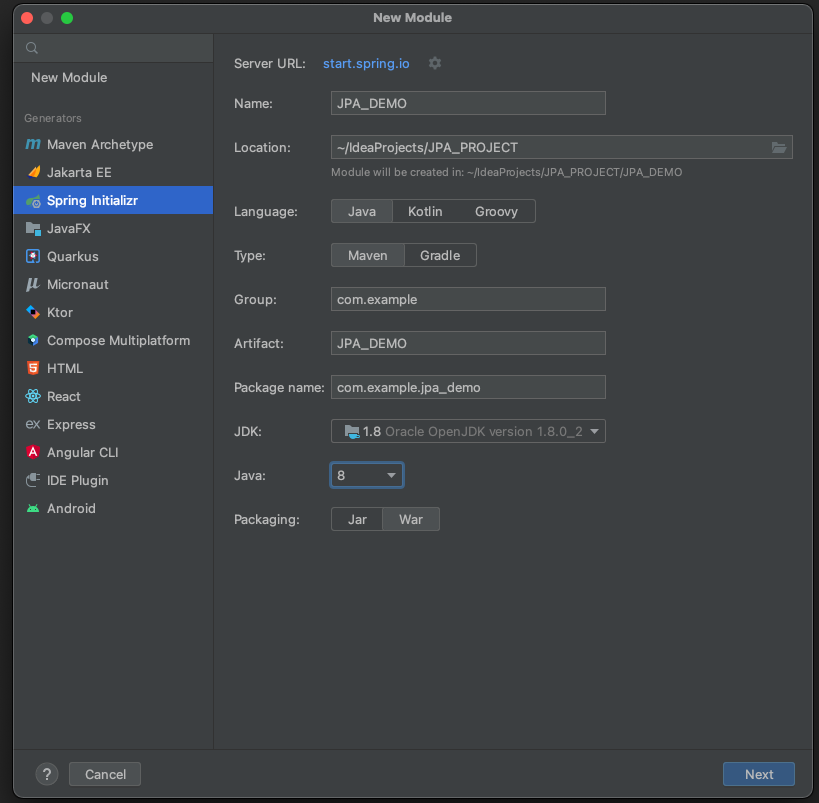The image size is (819, 803).
Task: Click the Maven Archetype icon in generators
Action: coord(33,144)
